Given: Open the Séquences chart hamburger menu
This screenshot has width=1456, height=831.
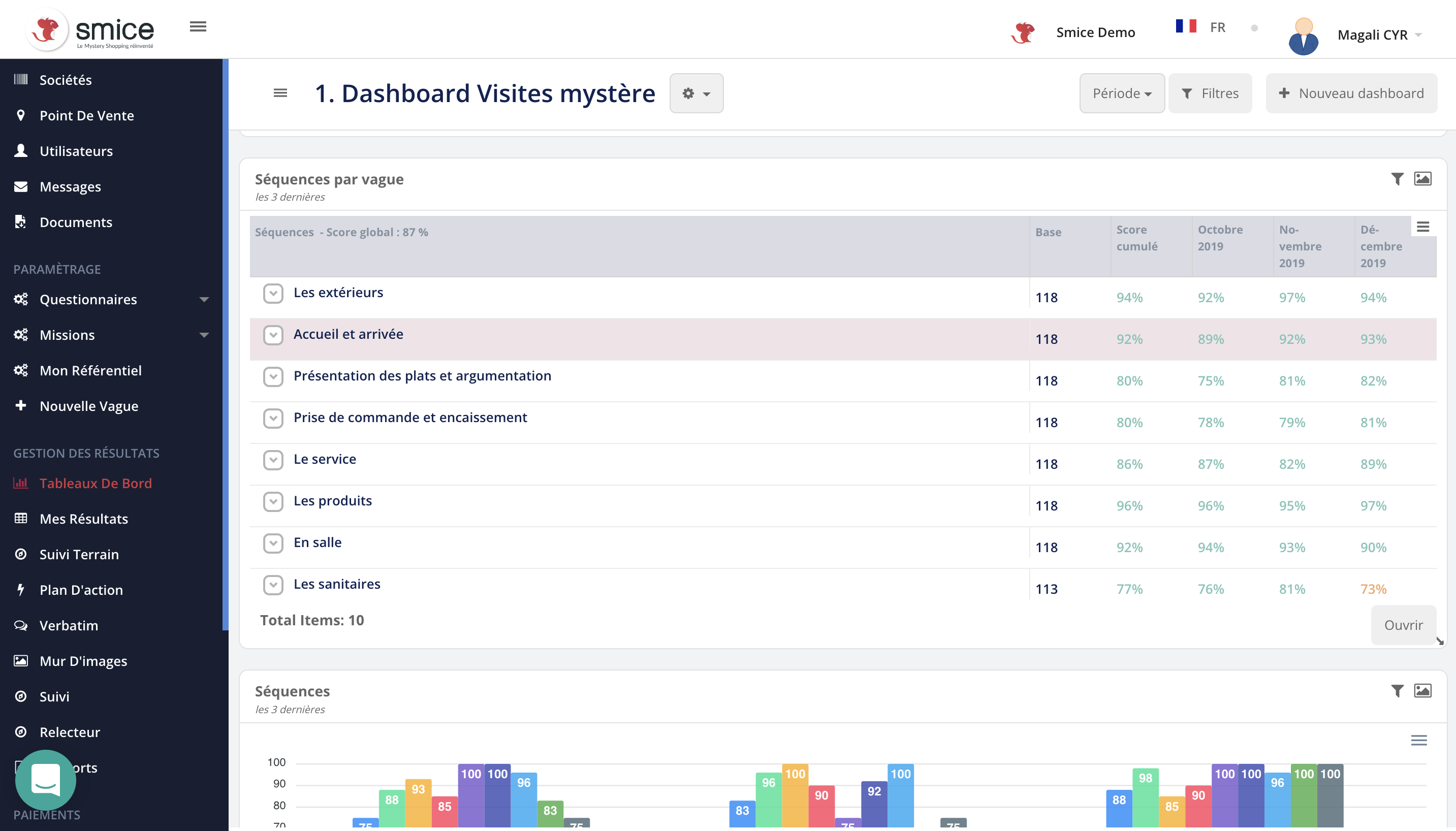Looking at the screenshot, I should [1419, 740].
